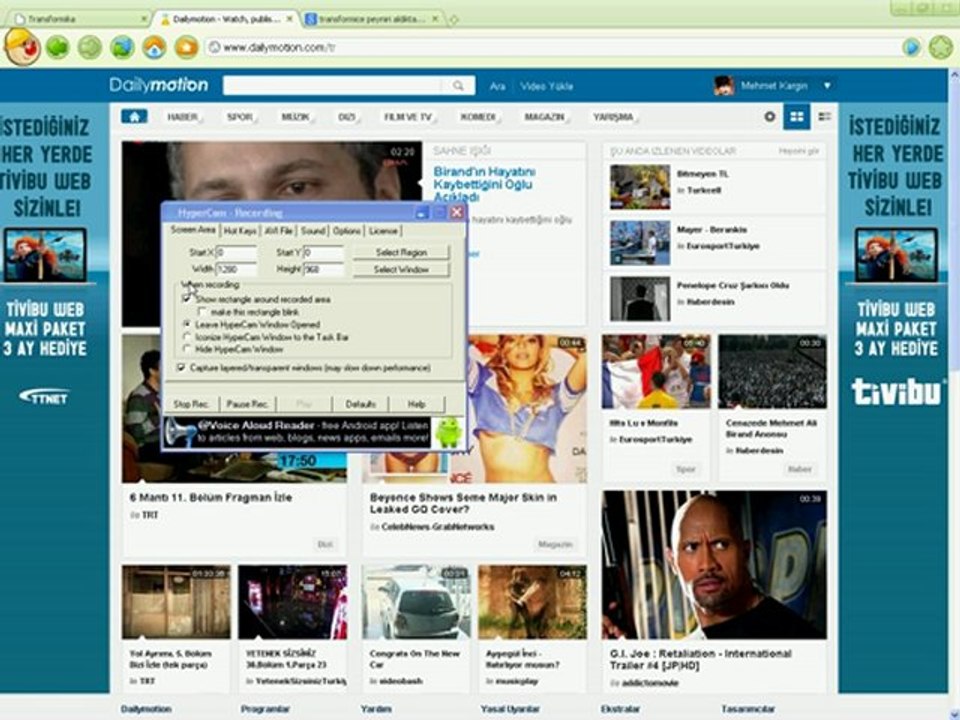Screen dimensions: 960x720
Task: Click the Dailymotion logo
Action: pyautogui.click(x=159, y=84)
